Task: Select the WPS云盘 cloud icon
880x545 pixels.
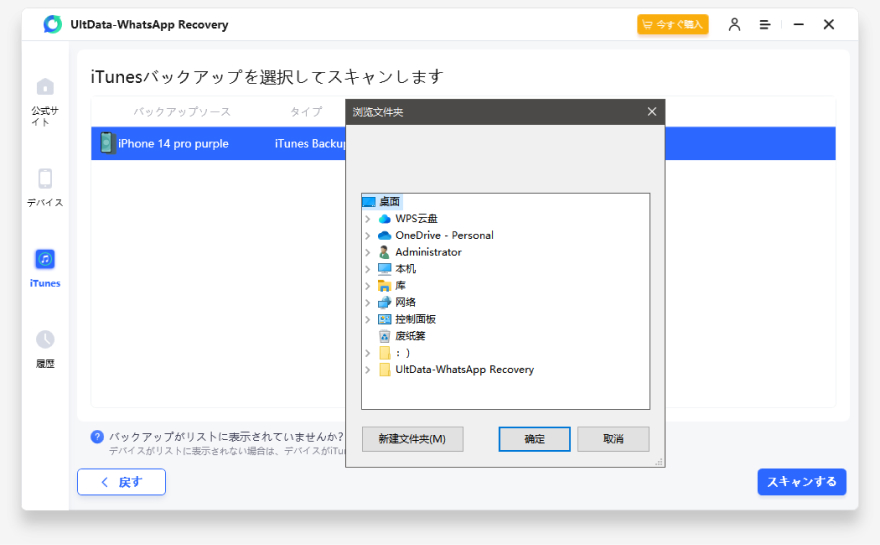Action: coord(384,218)
